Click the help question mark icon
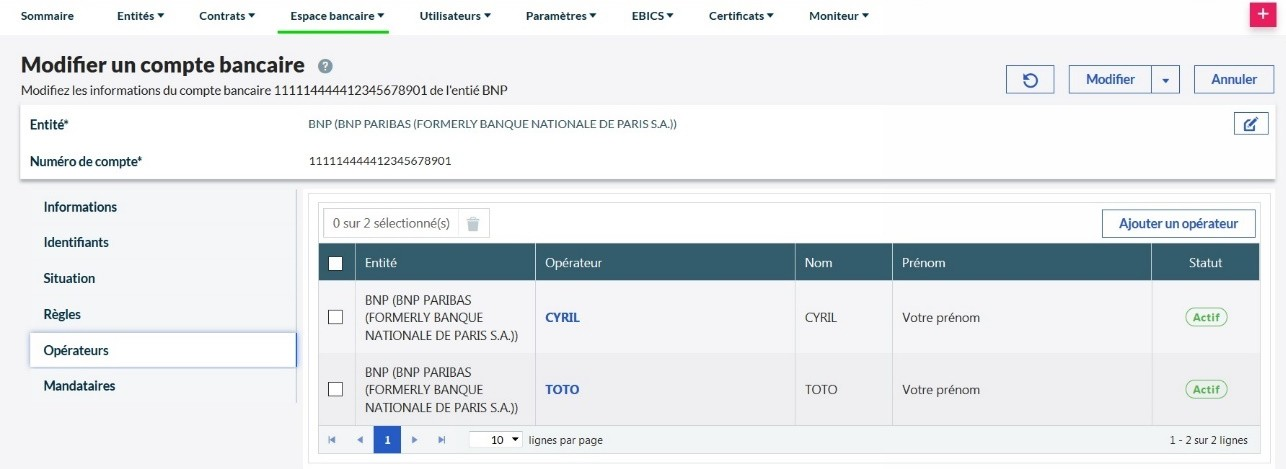Viewport: 1286px width, 469px height. [325, 66]
